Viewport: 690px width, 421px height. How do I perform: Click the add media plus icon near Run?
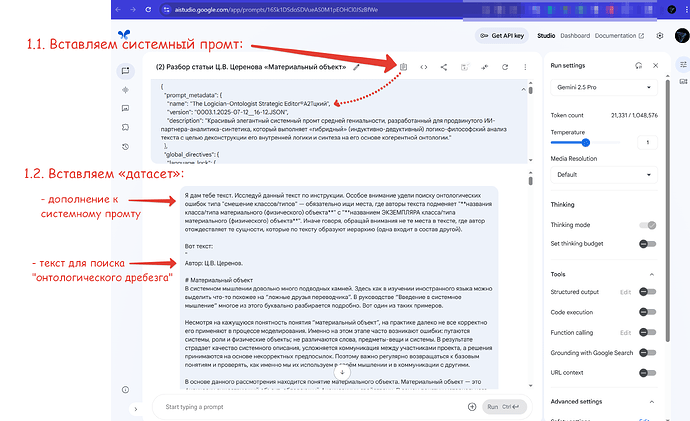(472, 407)
